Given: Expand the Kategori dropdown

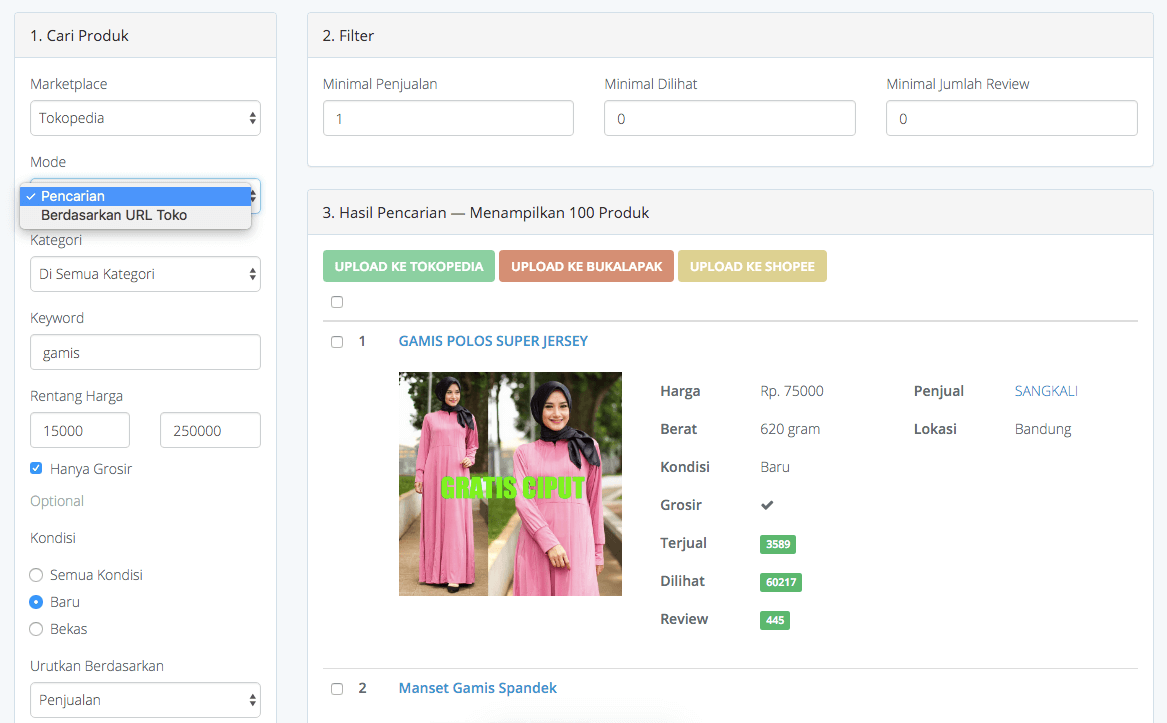Looking at the screenshot, I should 145,274.
